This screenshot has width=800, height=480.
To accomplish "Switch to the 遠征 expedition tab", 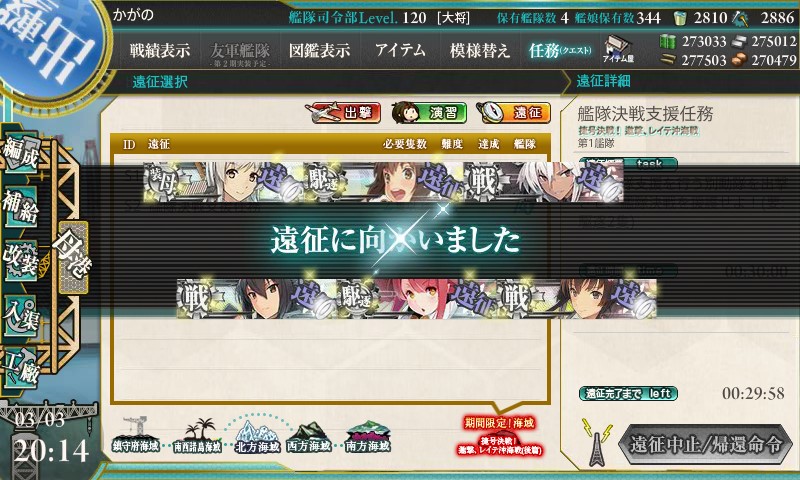I will click(x=513, y=113).
